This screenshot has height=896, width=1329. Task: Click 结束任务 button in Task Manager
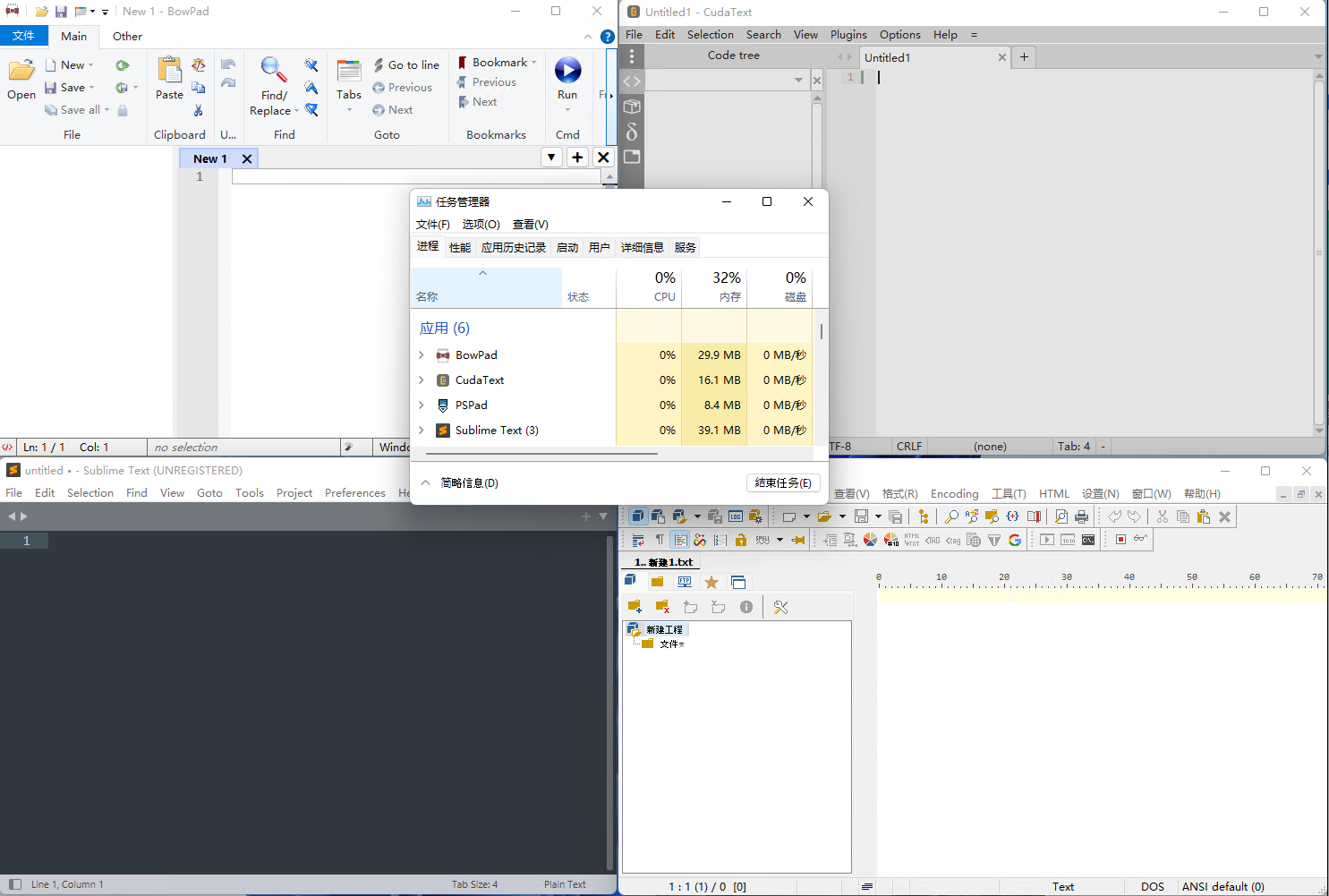point(783,482)
